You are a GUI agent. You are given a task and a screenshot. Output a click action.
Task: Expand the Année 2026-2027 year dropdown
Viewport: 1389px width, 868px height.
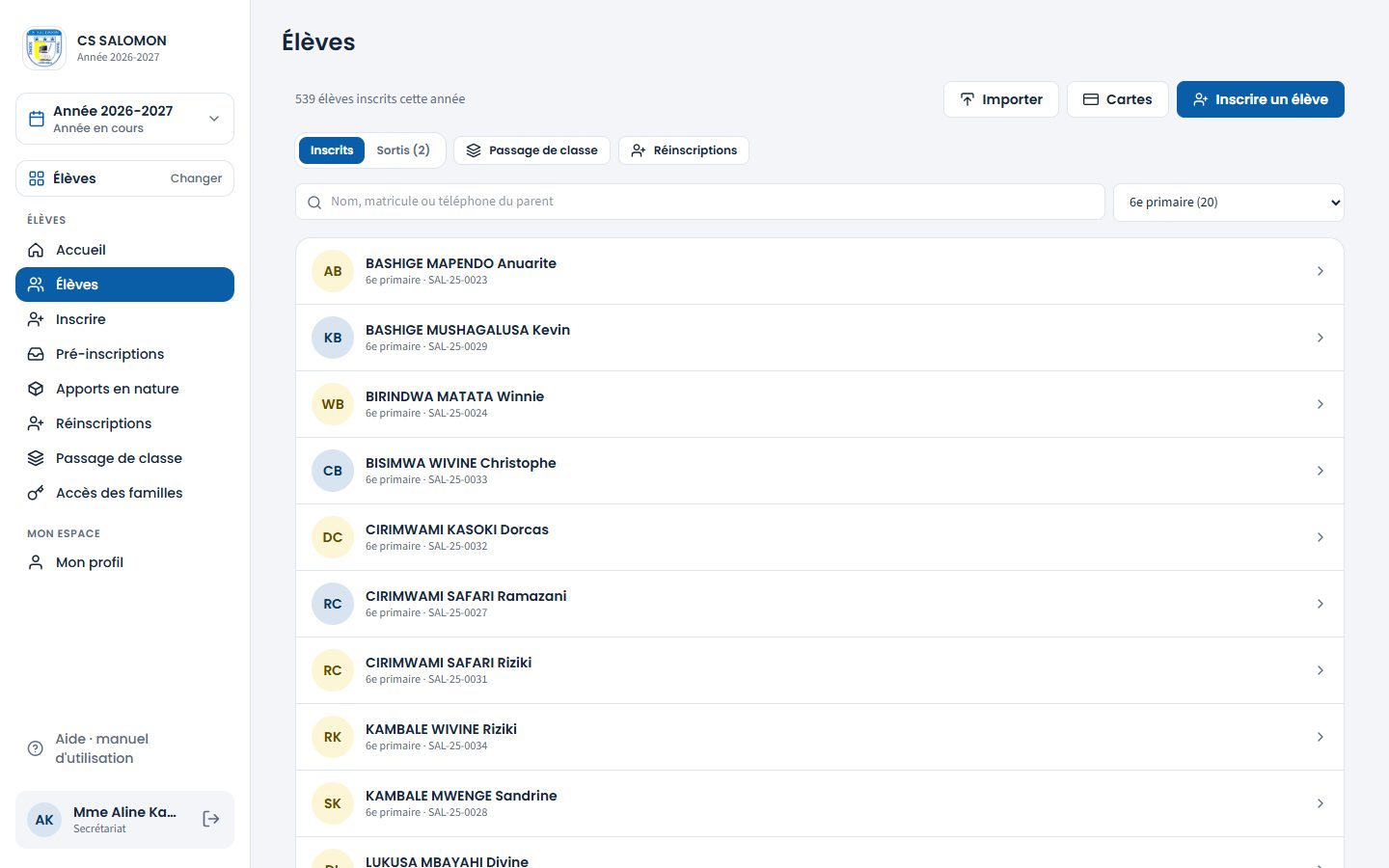[124, 119]
